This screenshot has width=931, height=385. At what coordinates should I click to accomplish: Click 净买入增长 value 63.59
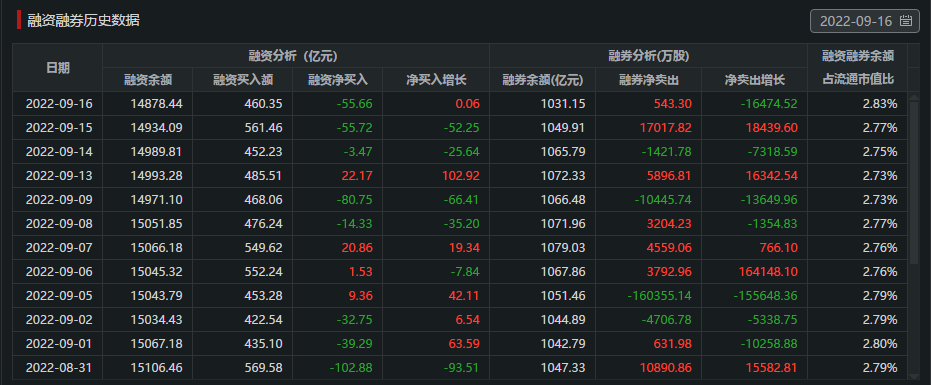pos(464,344)
